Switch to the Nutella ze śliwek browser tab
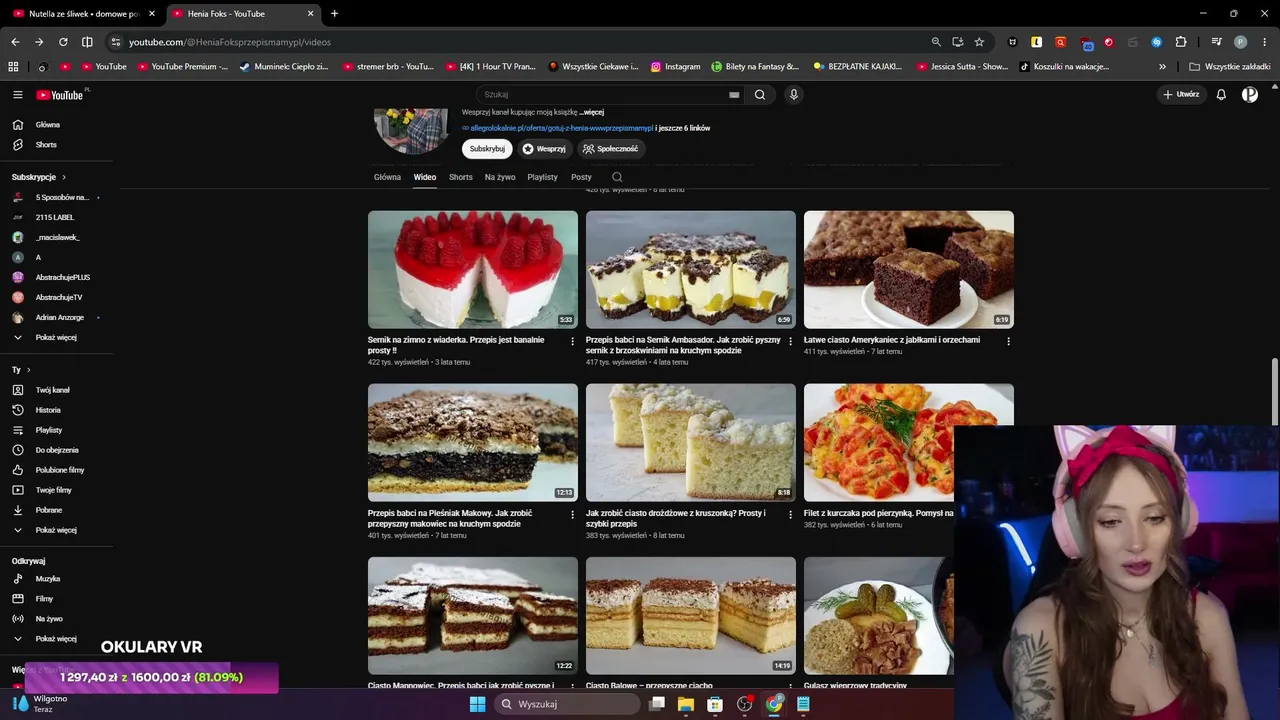Screen dimensions: 1280x720 pyautogui.click(x=84, y=14)
